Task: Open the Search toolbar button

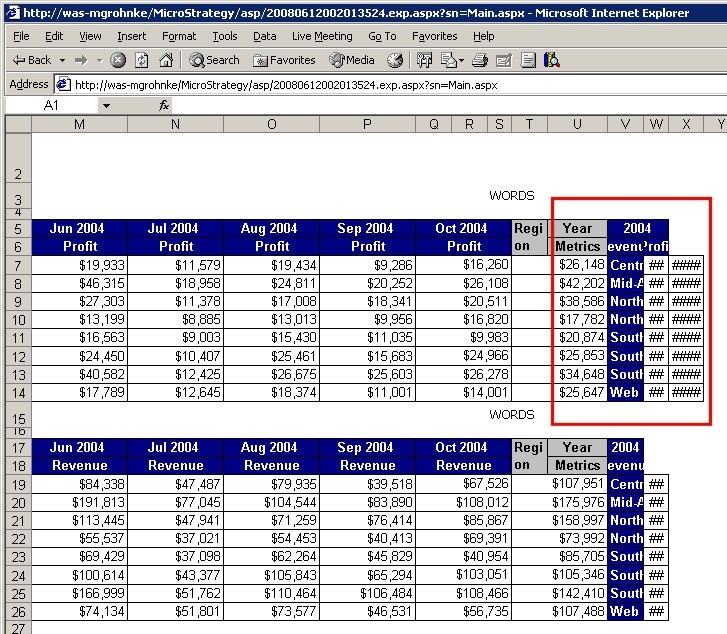Action: pyautogui.click(x=214, y=60)
